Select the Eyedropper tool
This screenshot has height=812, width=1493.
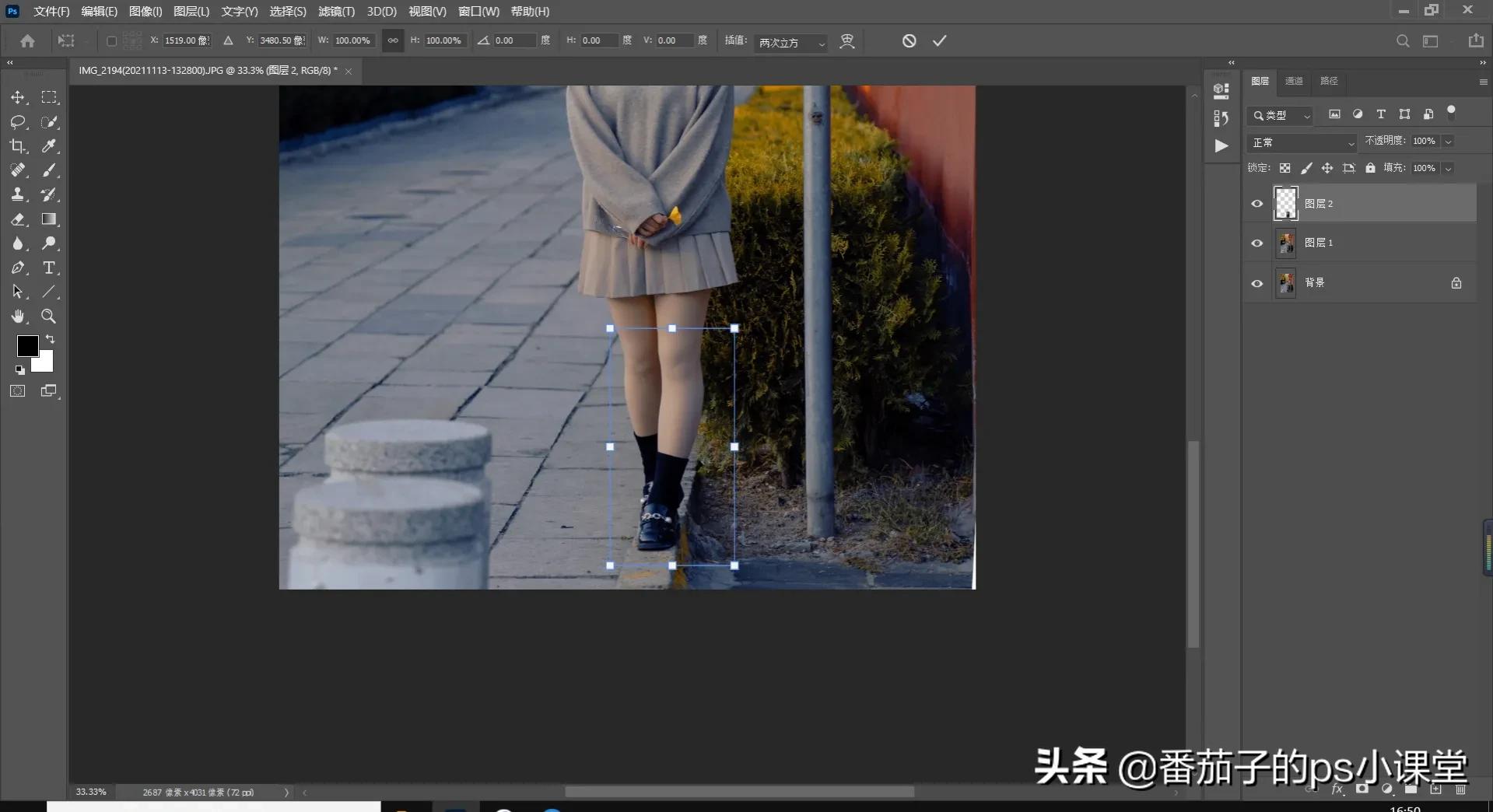(x=49, y=146)
